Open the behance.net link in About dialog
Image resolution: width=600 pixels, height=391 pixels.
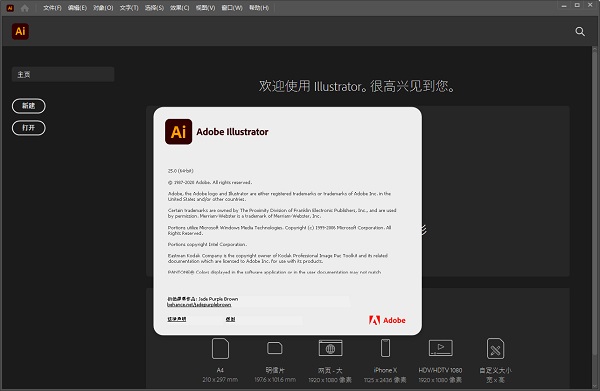click(x=199, y=305)
